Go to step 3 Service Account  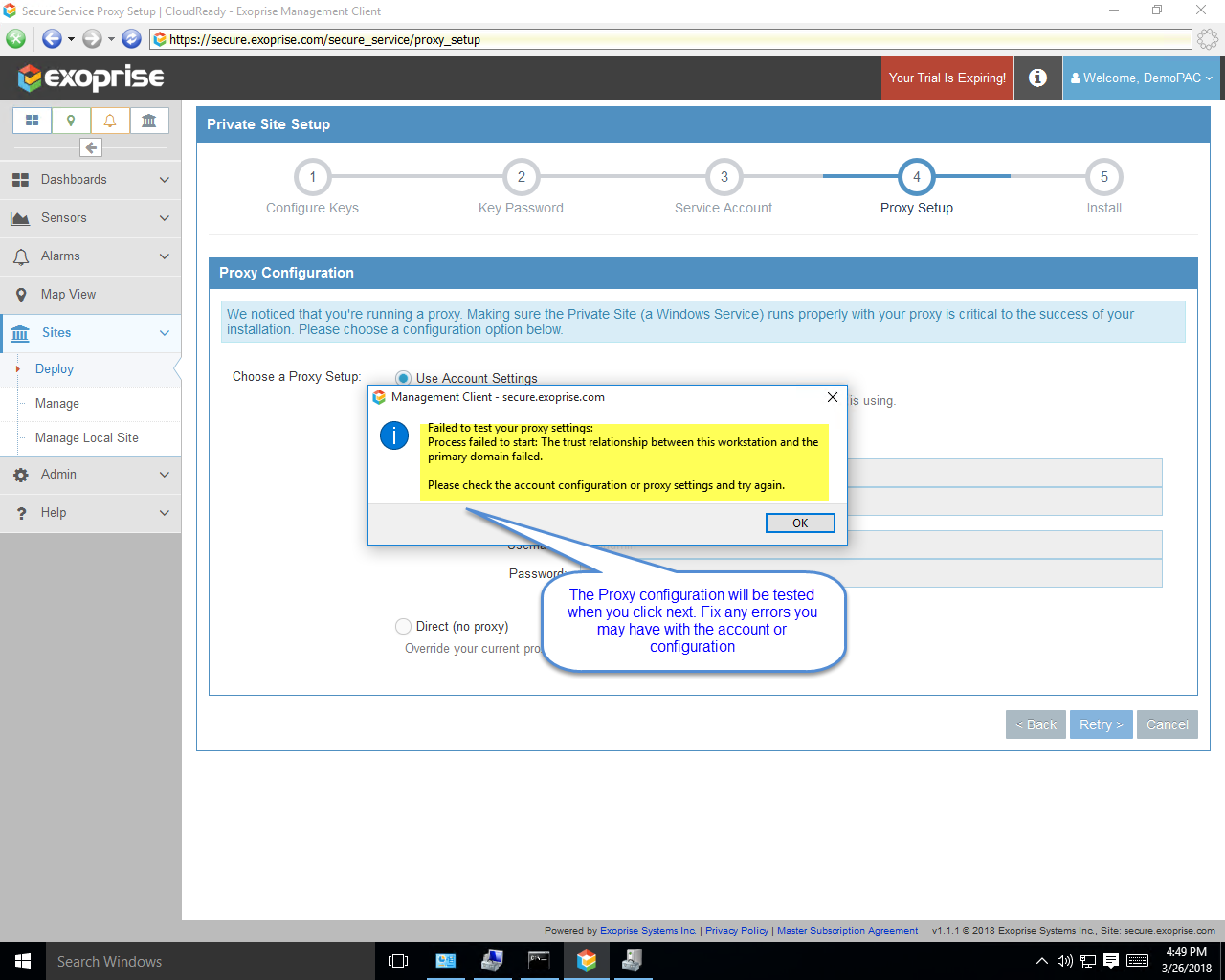tap(724, 177)
